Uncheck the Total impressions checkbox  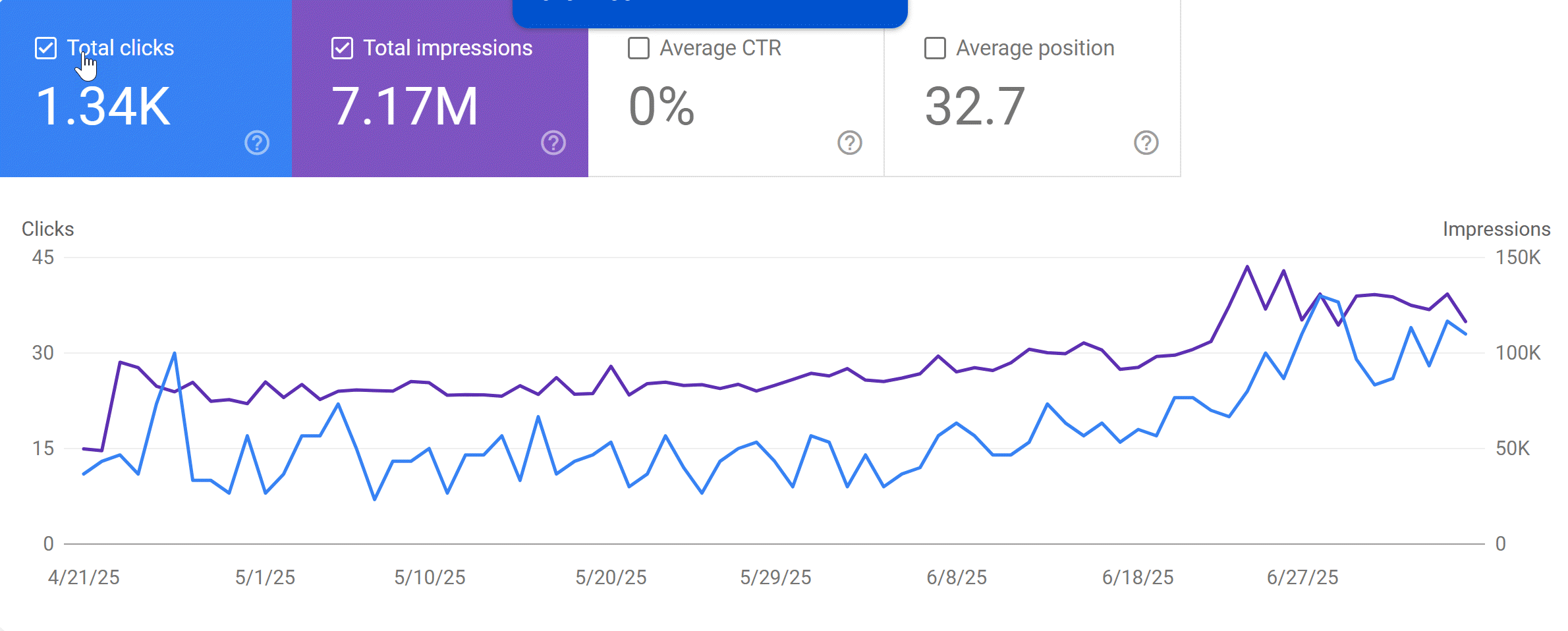click(x=342, y=48)
